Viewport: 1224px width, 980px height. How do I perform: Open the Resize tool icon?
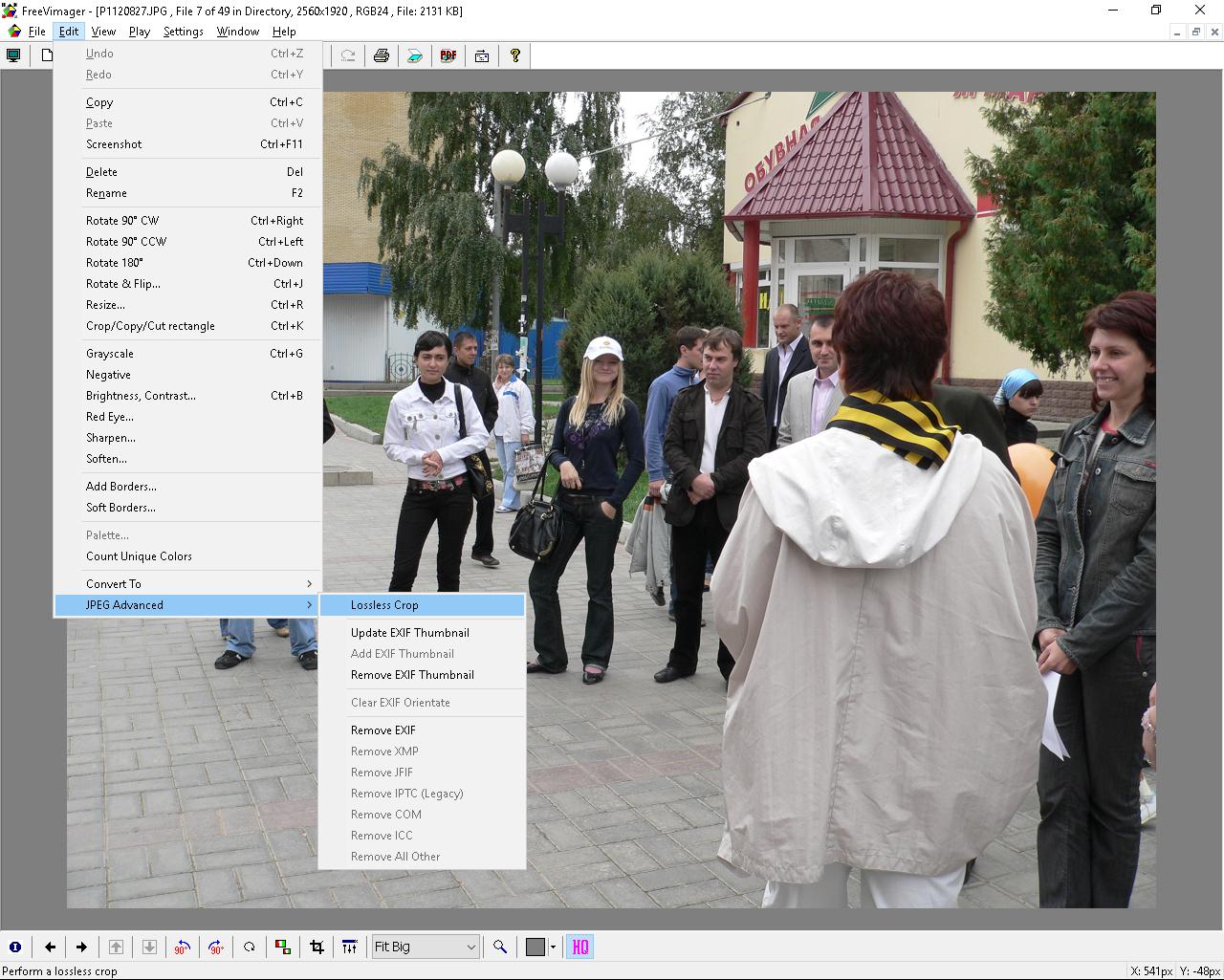pos(350,947)
